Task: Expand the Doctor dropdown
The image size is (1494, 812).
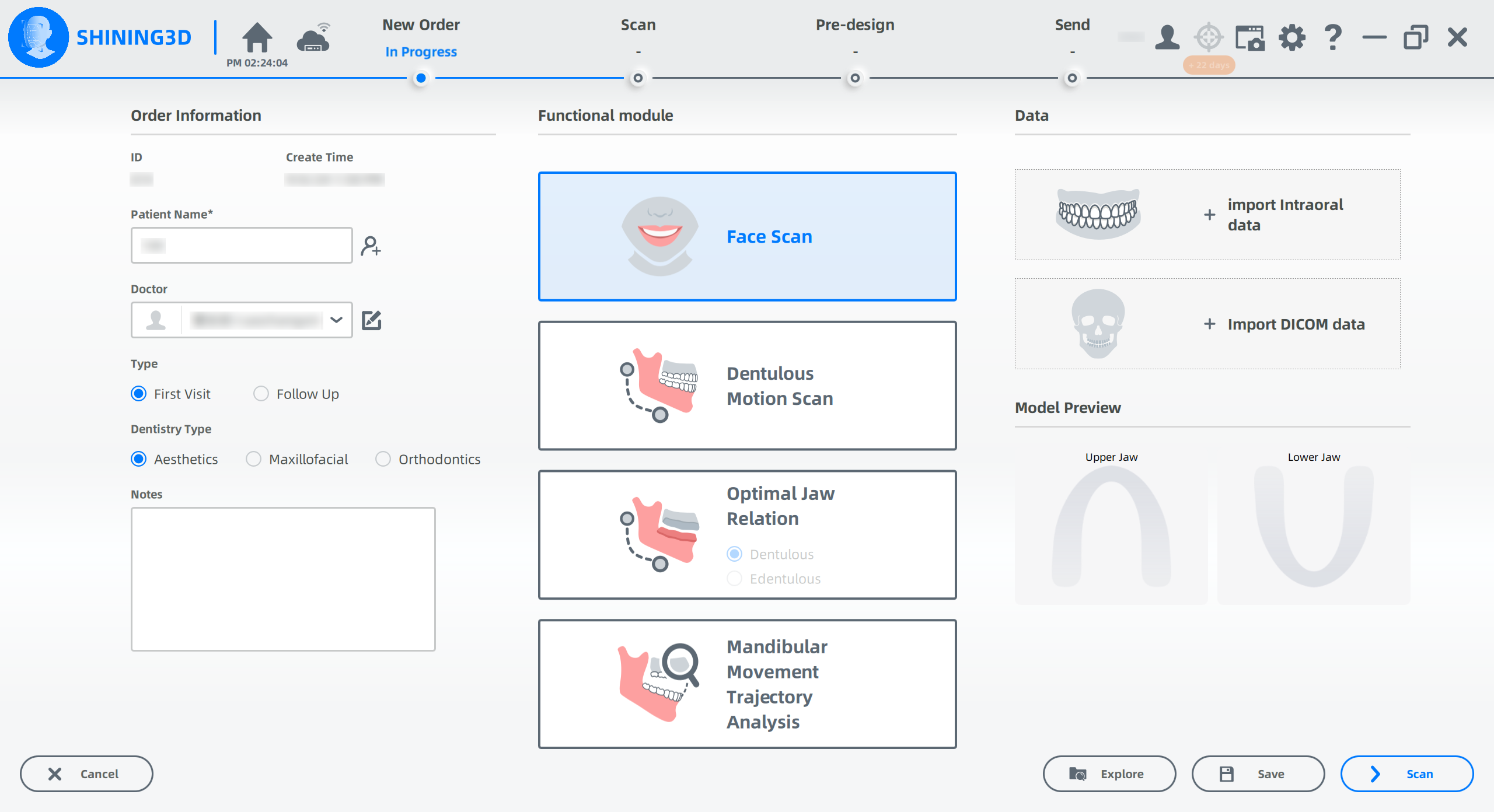Action: 336,320
